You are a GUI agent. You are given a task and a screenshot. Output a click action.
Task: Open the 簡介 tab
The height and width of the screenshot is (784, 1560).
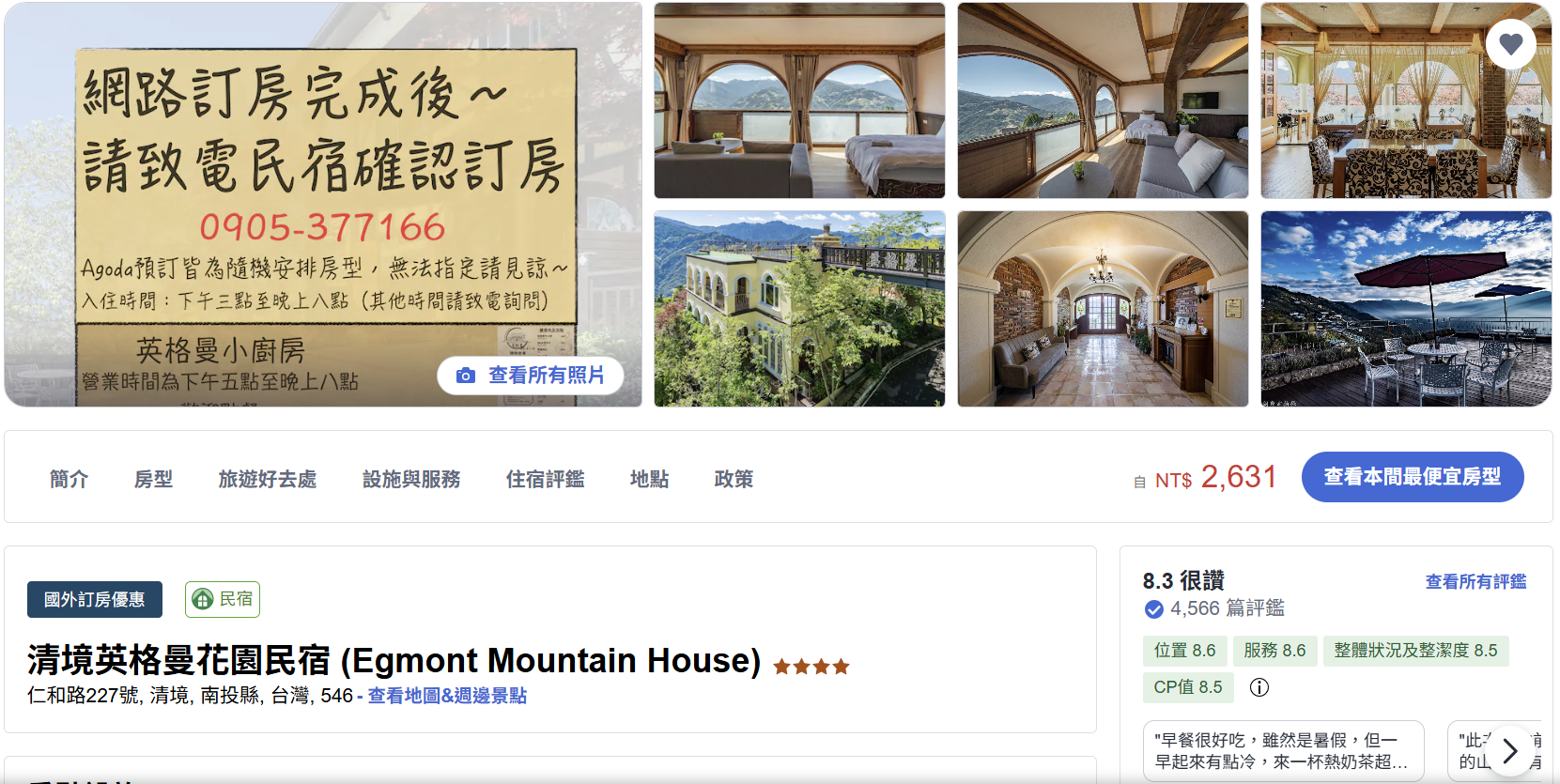70,479
